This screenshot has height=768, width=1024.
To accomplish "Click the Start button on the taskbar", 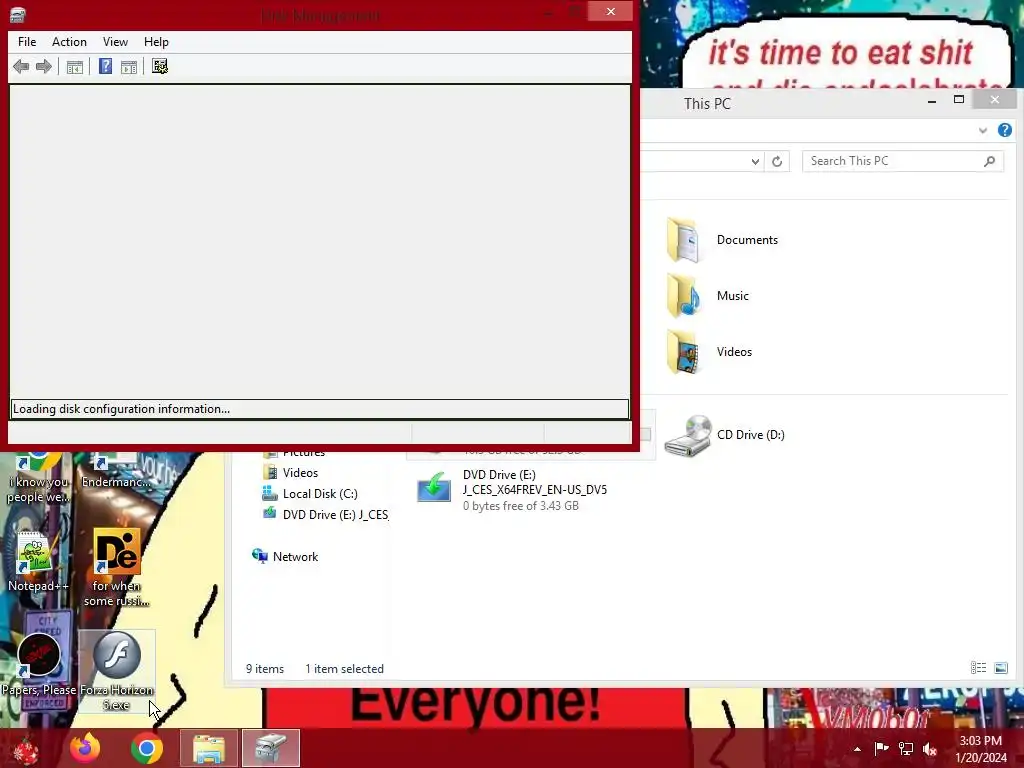I will (x=26, y=749).
